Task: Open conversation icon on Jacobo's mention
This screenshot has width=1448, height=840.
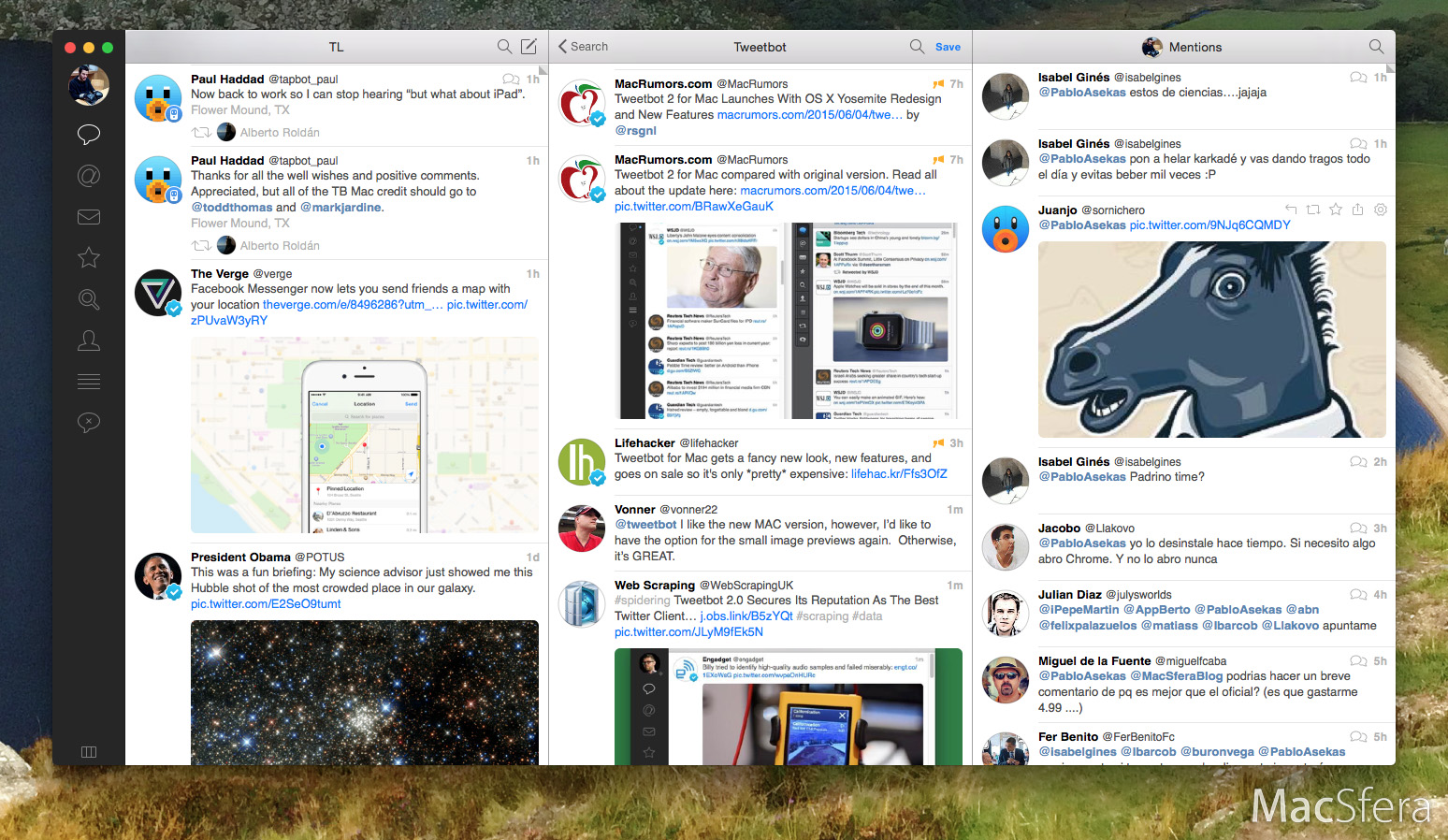Action: tap(1358, 529)
